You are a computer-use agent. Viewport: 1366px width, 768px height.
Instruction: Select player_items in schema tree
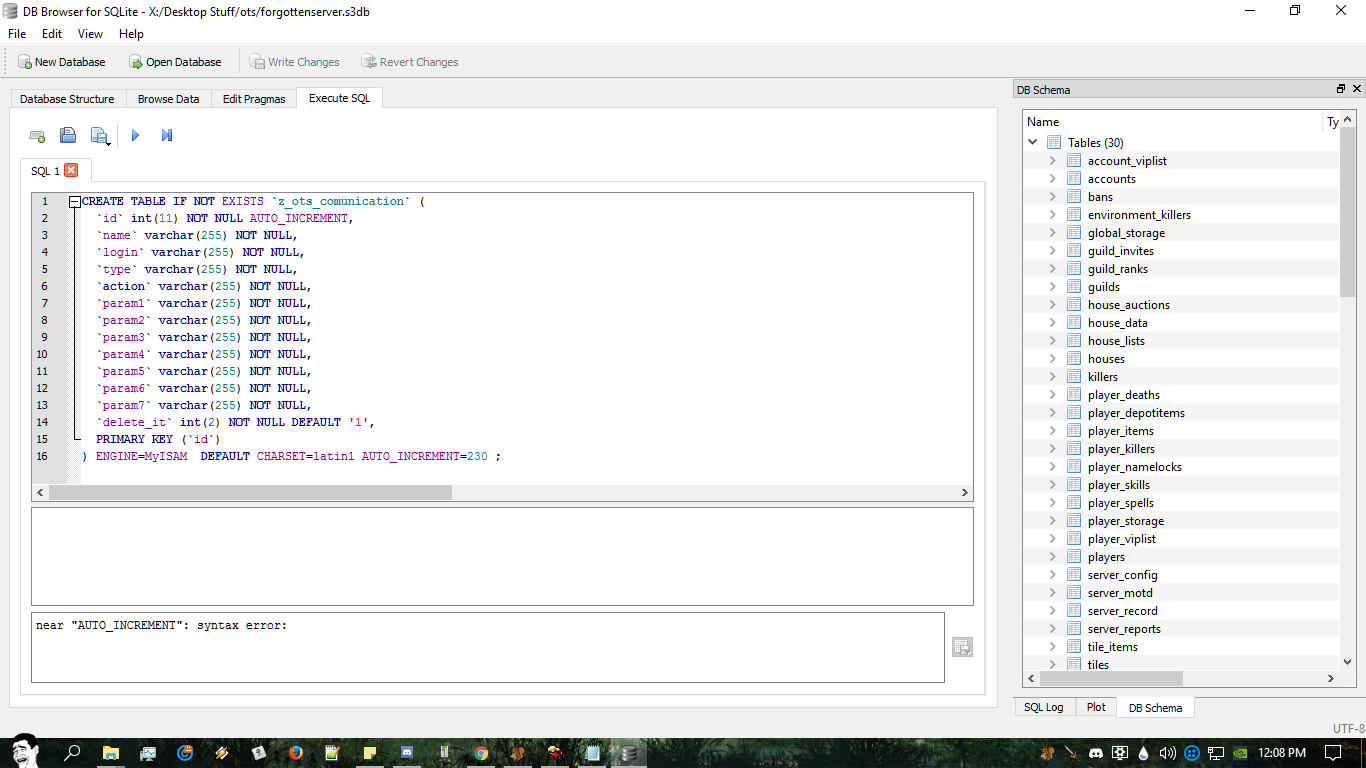(x=1121, y=431)
